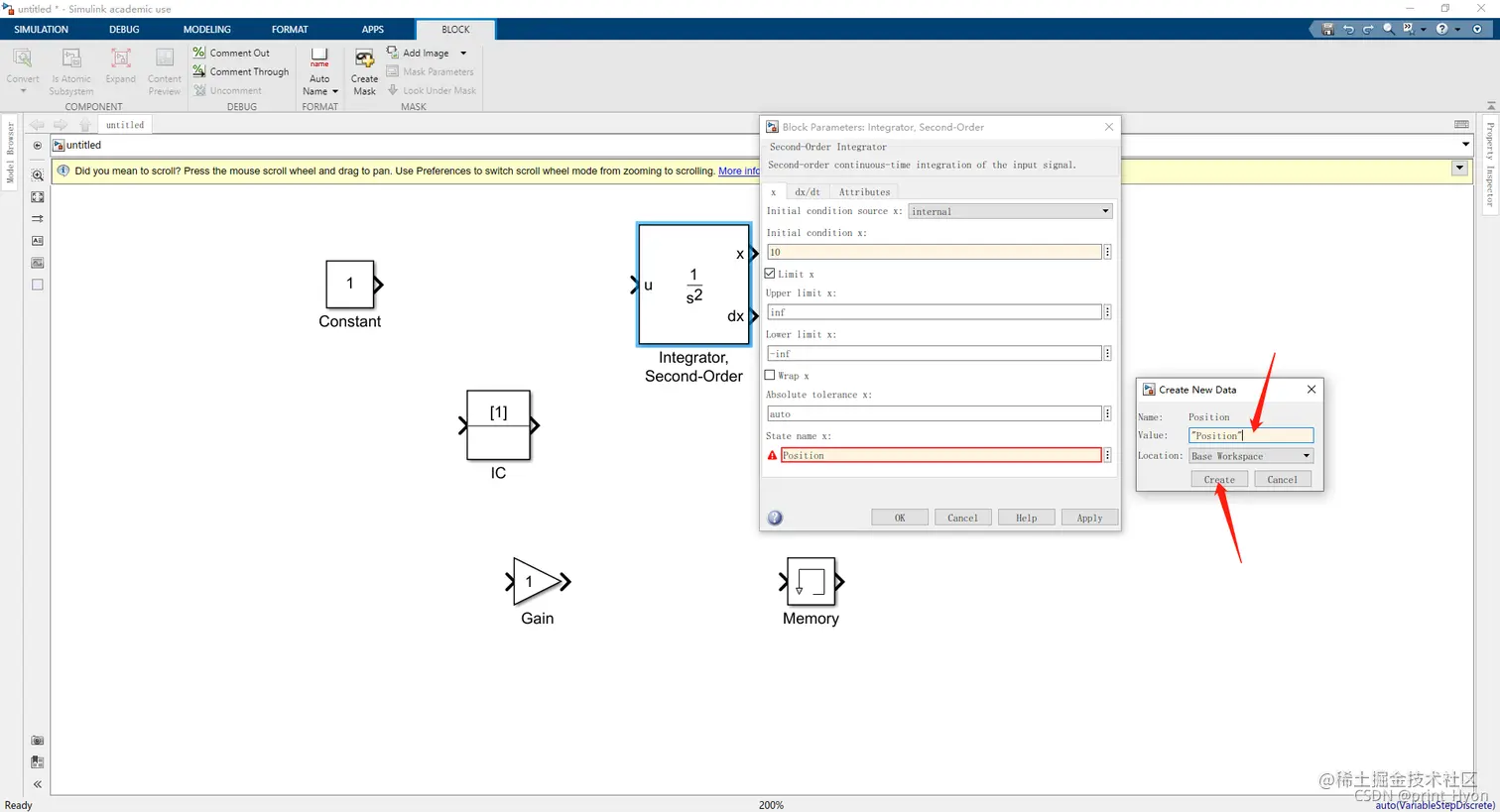Click the Save icon in quick access toolbar
1500x812 pixels.
tap(1327, 30)
